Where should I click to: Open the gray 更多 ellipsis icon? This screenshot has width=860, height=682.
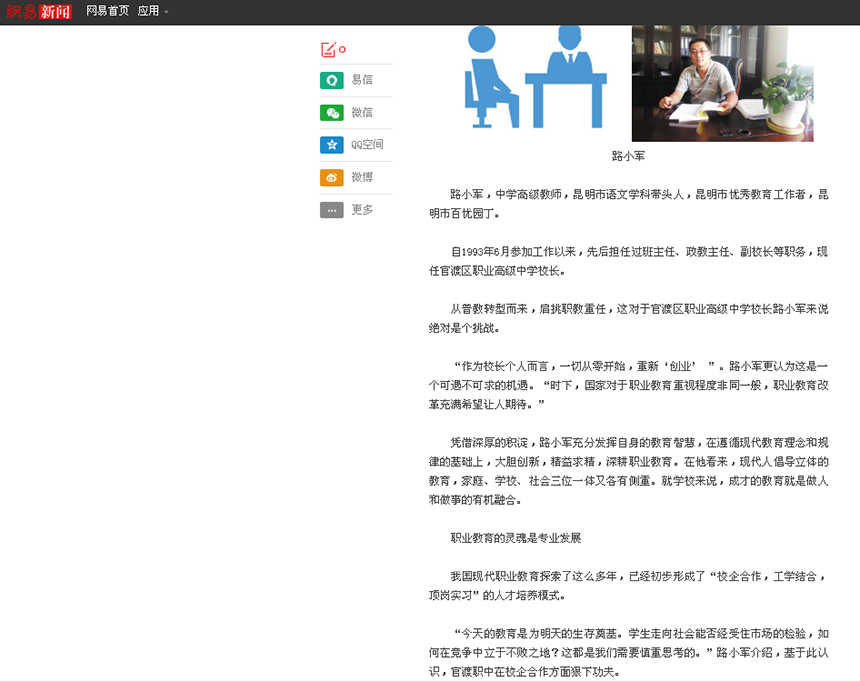pos(331,210)
